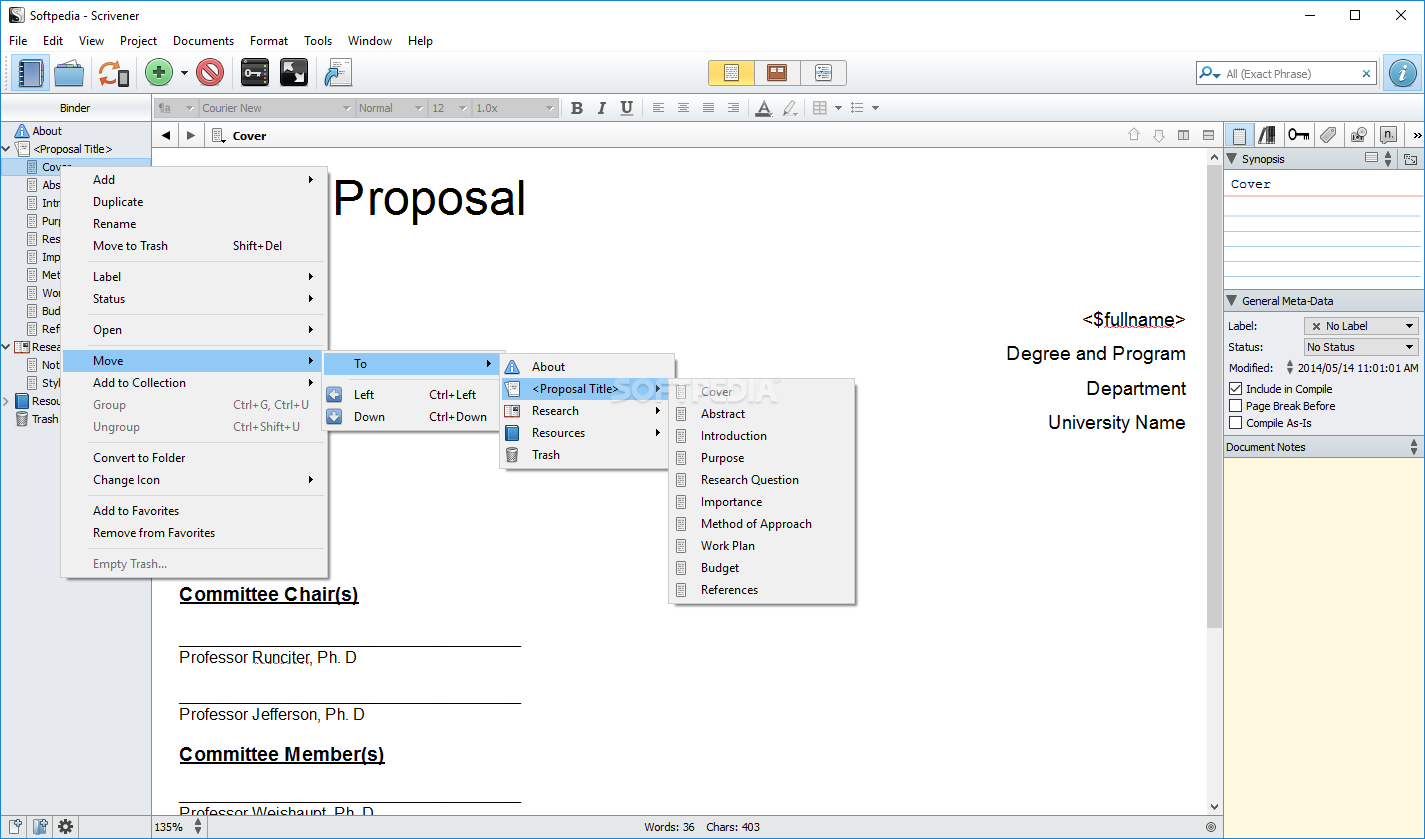Click the red Trash/delete icon

(210, 73)
